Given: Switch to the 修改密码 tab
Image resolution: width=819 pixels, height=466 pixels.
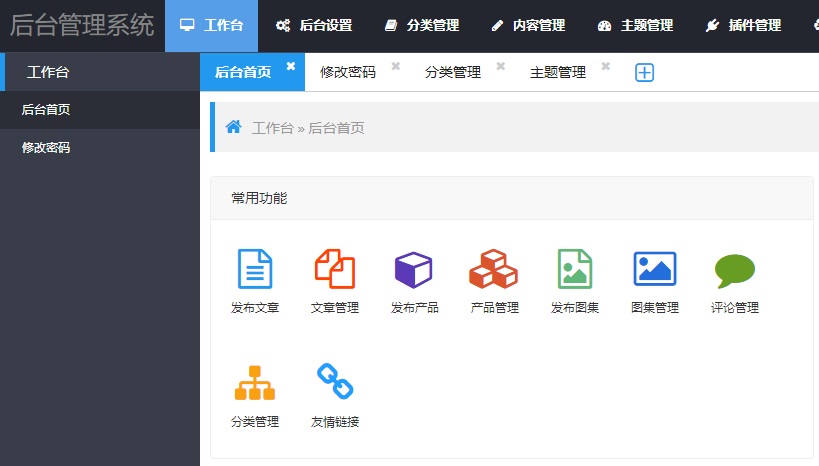Looking at the screenshot, I should click(x=348, y=72).
